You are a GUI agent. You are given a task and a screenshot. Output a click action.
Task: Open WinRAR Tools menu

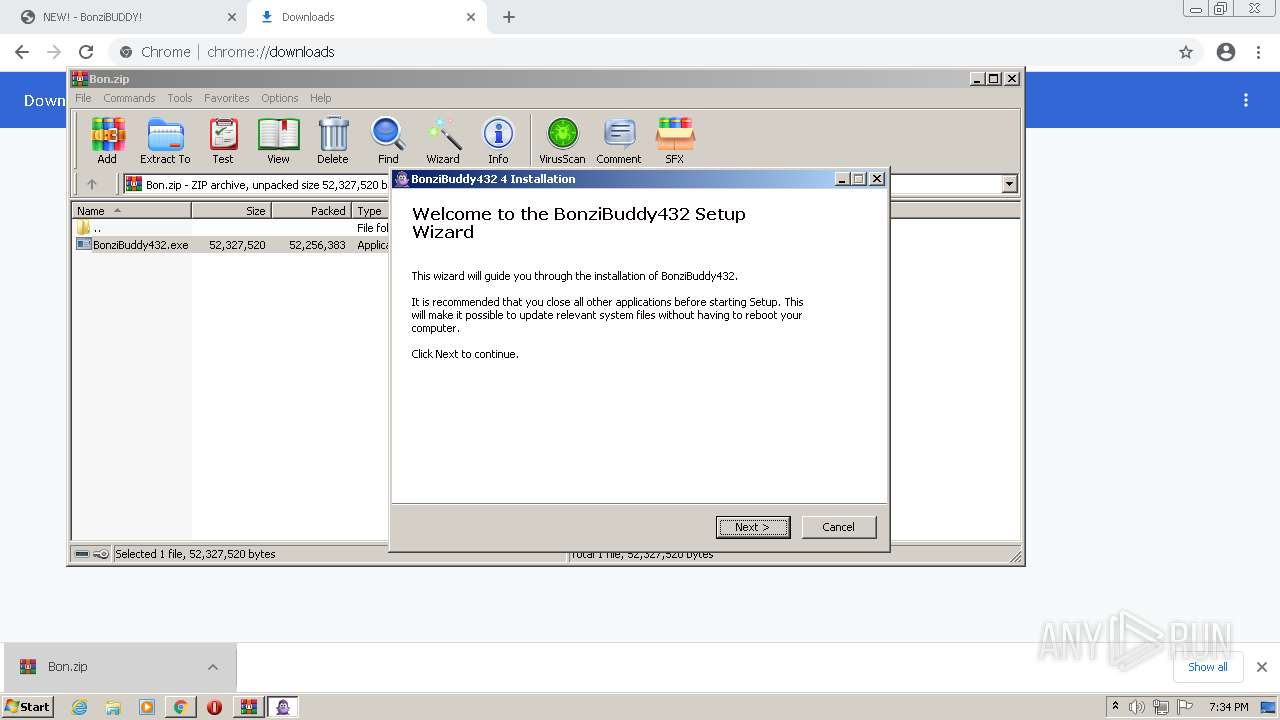click(x=180, y=98)
